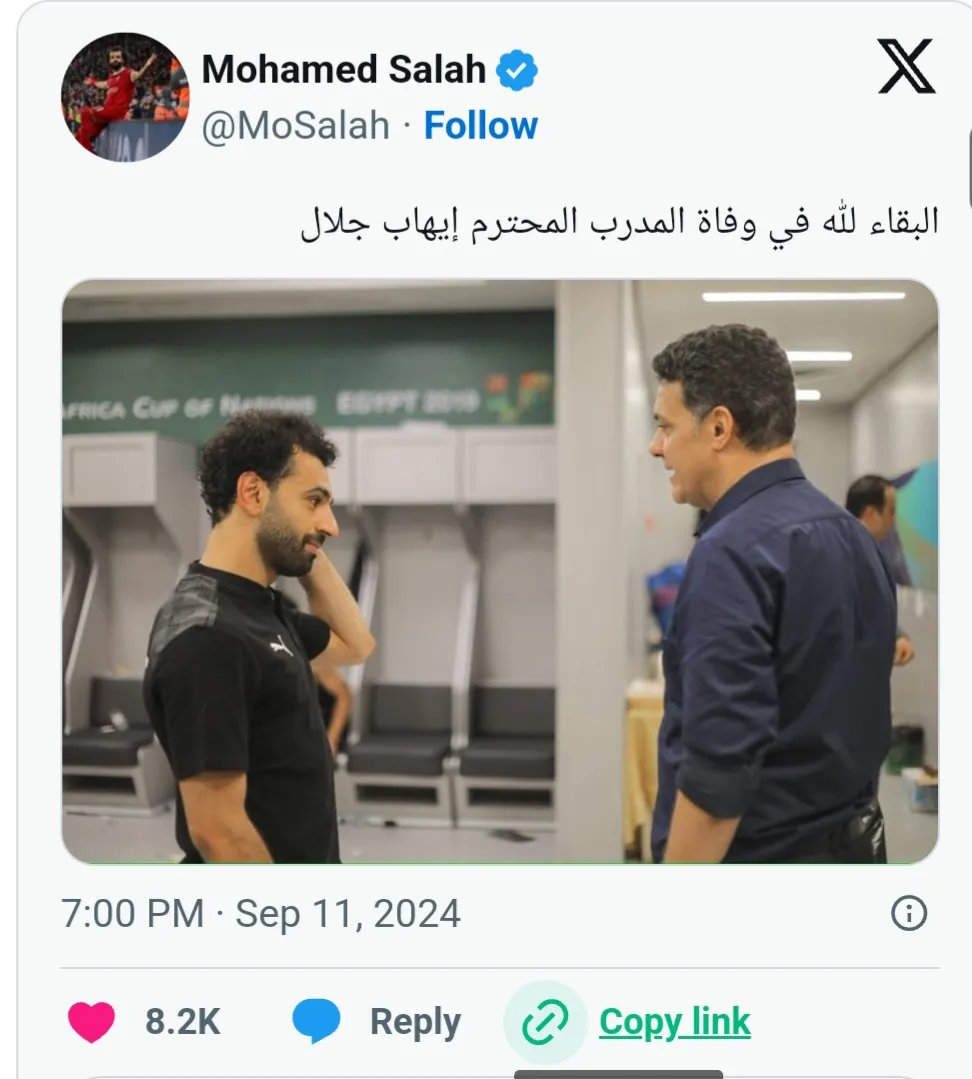Open the Mohamed Salah display name
The height and width of the screenshot is (1079, 972).
point(343,69)
